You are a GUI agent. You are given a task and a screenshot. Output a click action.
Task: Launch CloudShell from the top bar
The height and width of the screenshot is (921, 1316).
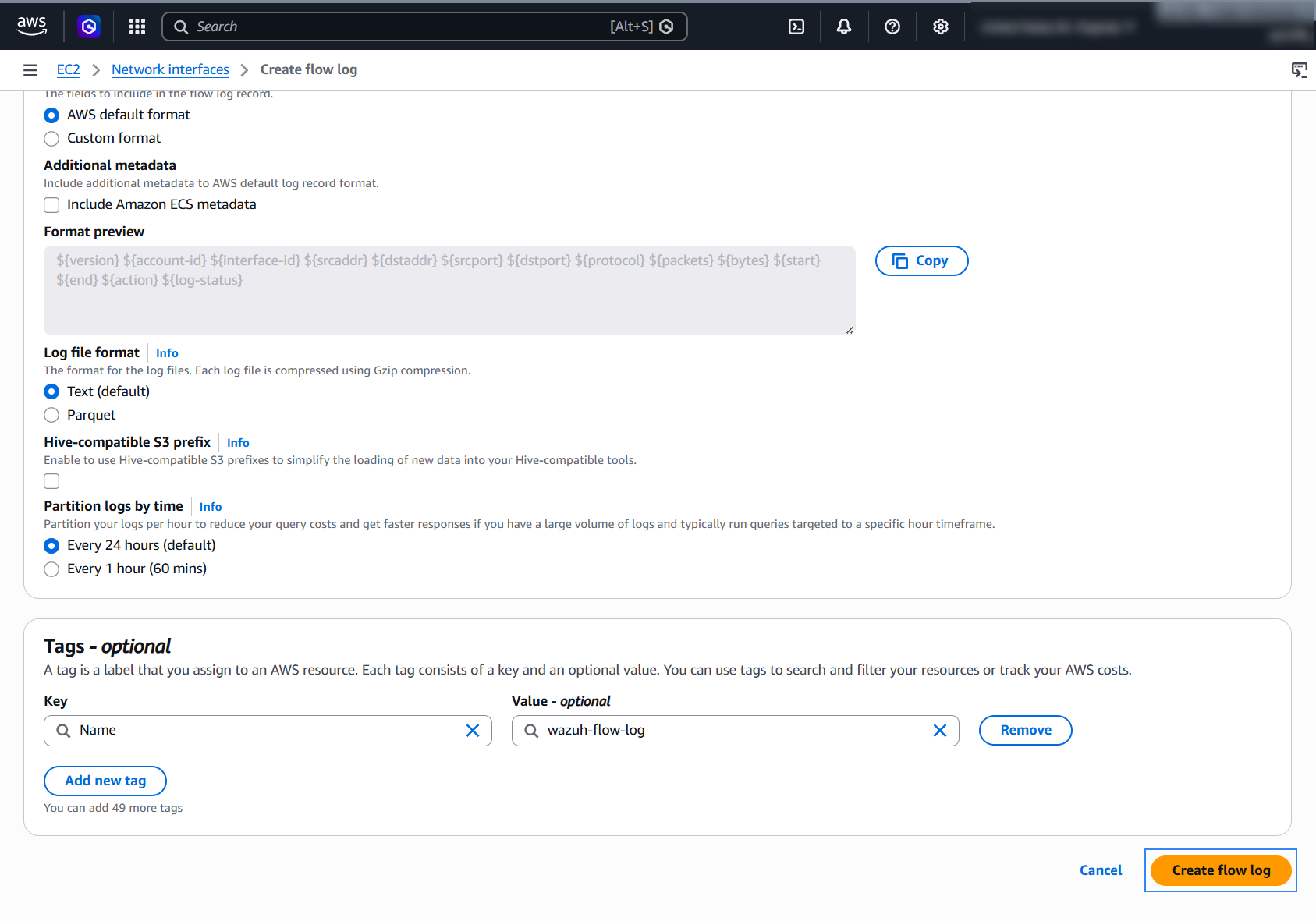(796, 27)
